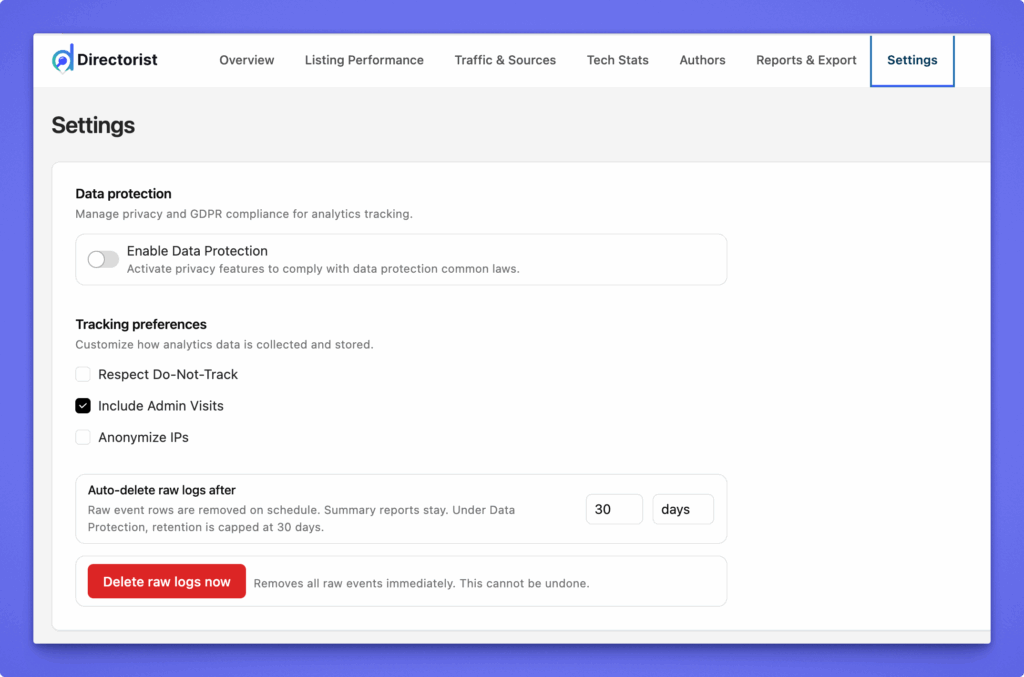Open the Overview tab
The width and height of the screenshot is (1024, 677).
click(247, 60)
